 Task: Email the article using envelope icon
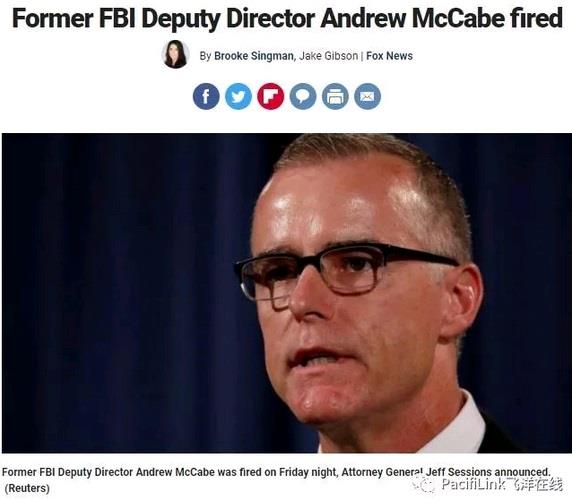tap(367, 96)
